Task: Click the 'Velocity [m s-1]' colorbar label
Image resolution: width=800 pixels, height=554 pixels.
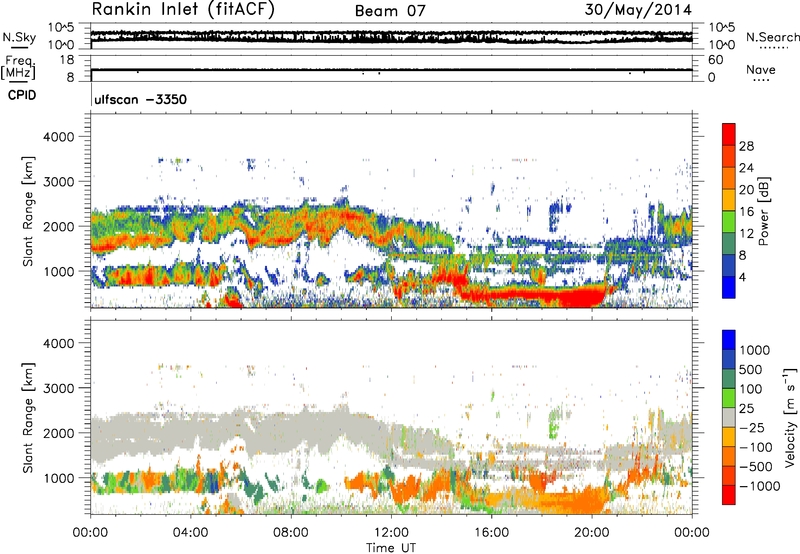Action: pos(790,417)
